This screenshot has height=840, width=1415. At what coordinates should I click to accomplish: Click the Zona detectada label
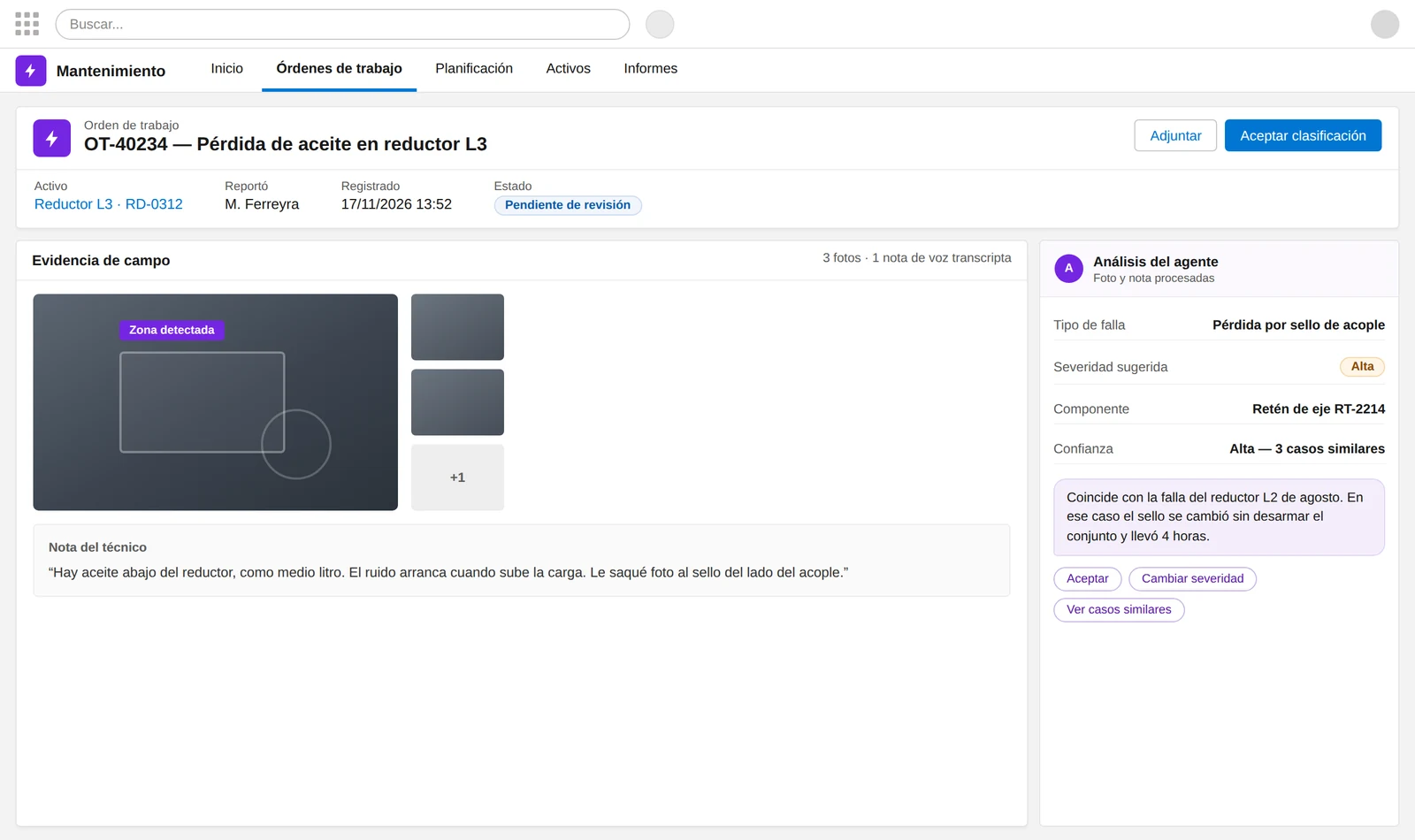(172, 330)
